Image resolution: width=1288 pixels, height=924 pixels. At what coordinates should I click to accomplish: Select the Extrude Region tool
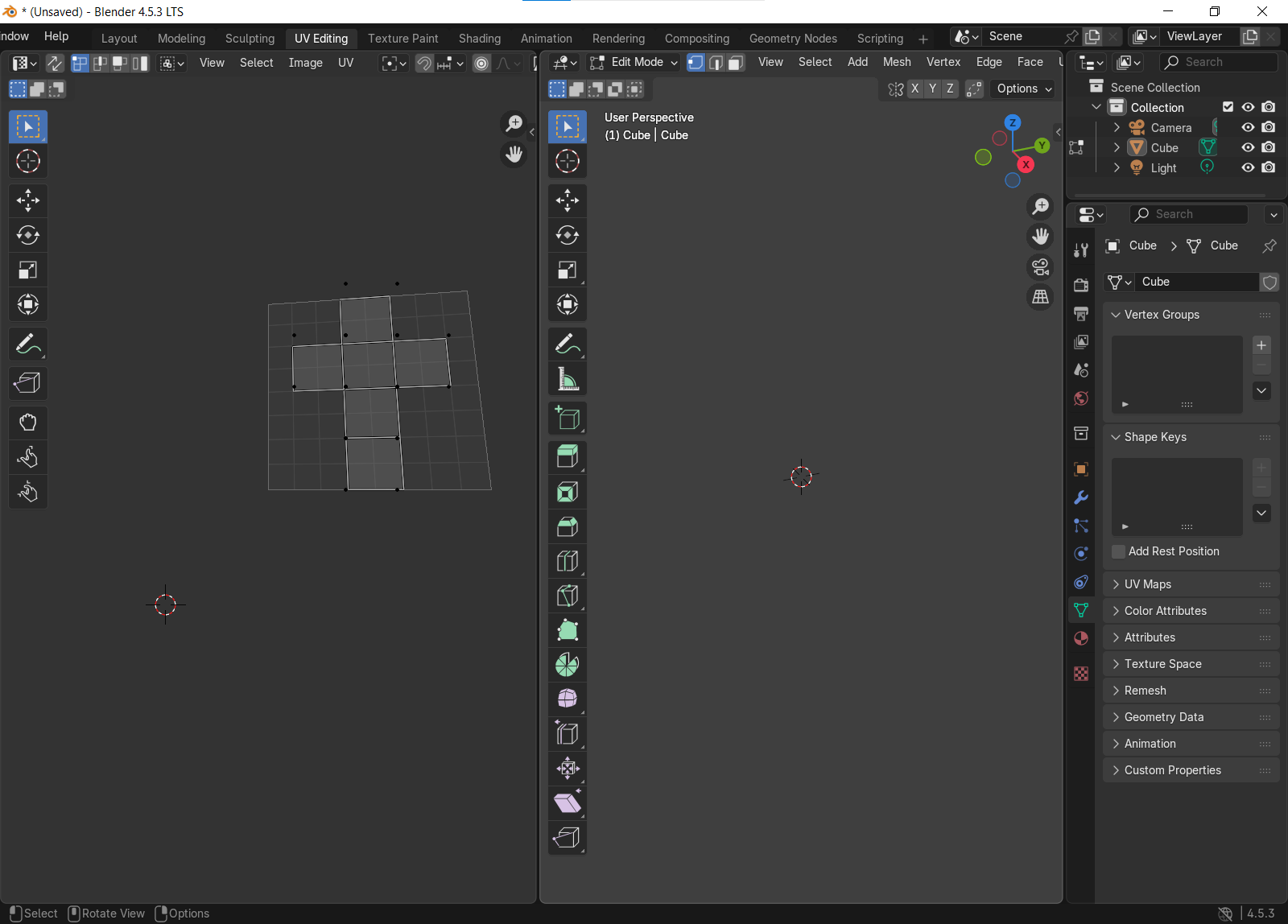568,457
